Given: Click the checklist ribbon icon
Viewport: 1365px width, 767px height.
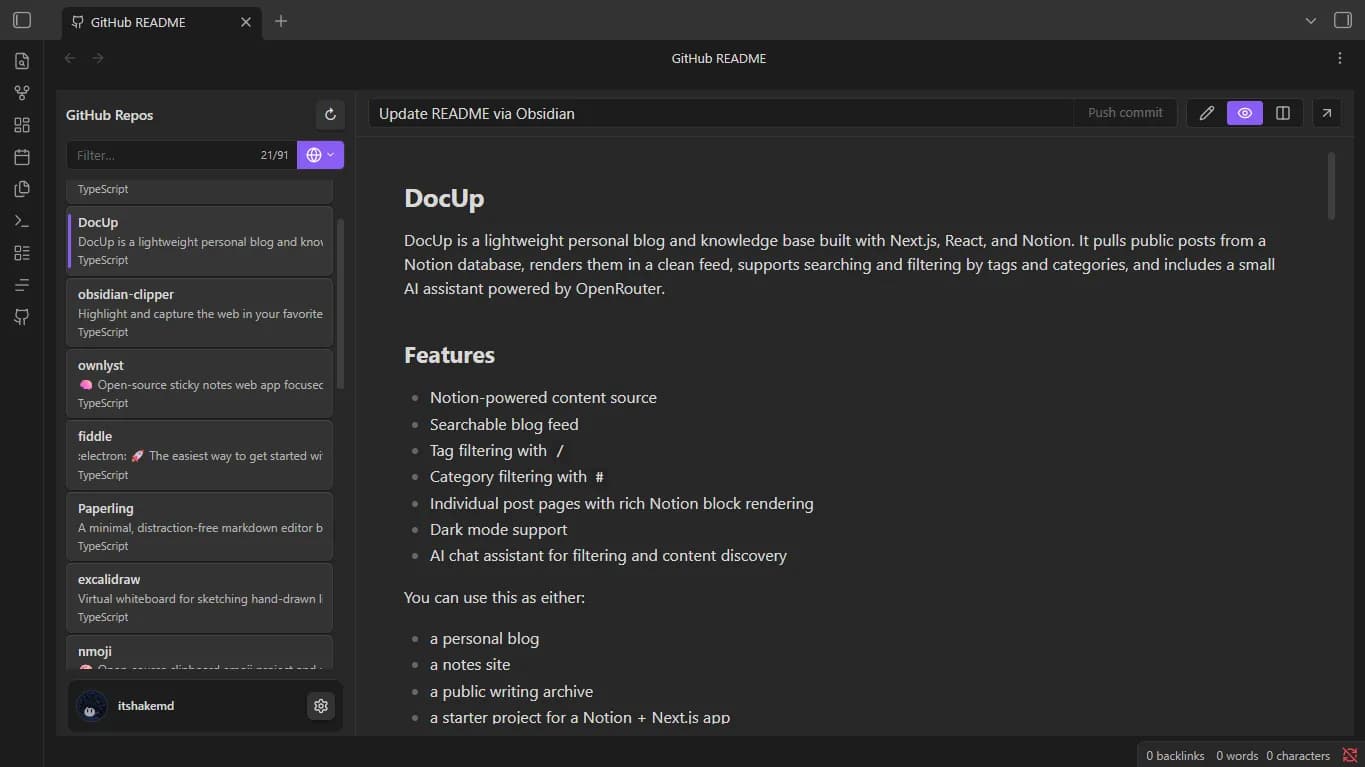Looking at the screenshot, I should click(22, 253).
